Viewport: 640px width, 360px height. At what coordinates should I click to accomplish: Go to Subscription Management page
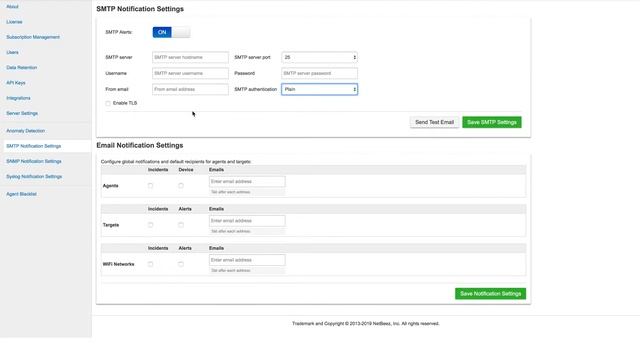[x=33, y=37]
